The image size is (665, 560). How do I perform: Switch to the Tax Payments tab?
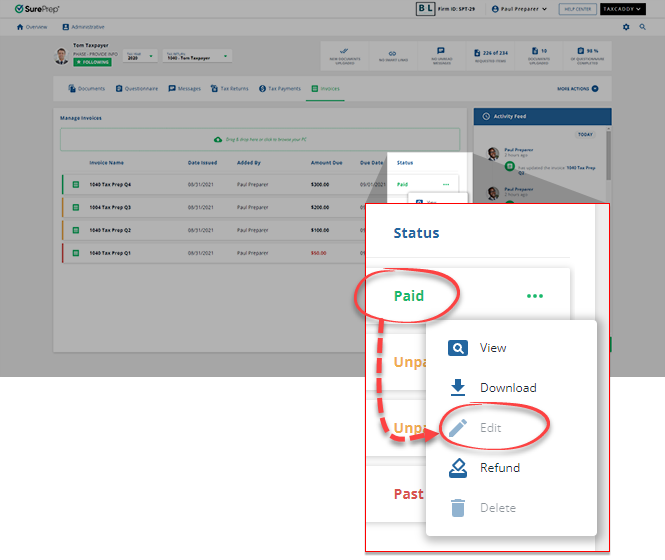280,89
